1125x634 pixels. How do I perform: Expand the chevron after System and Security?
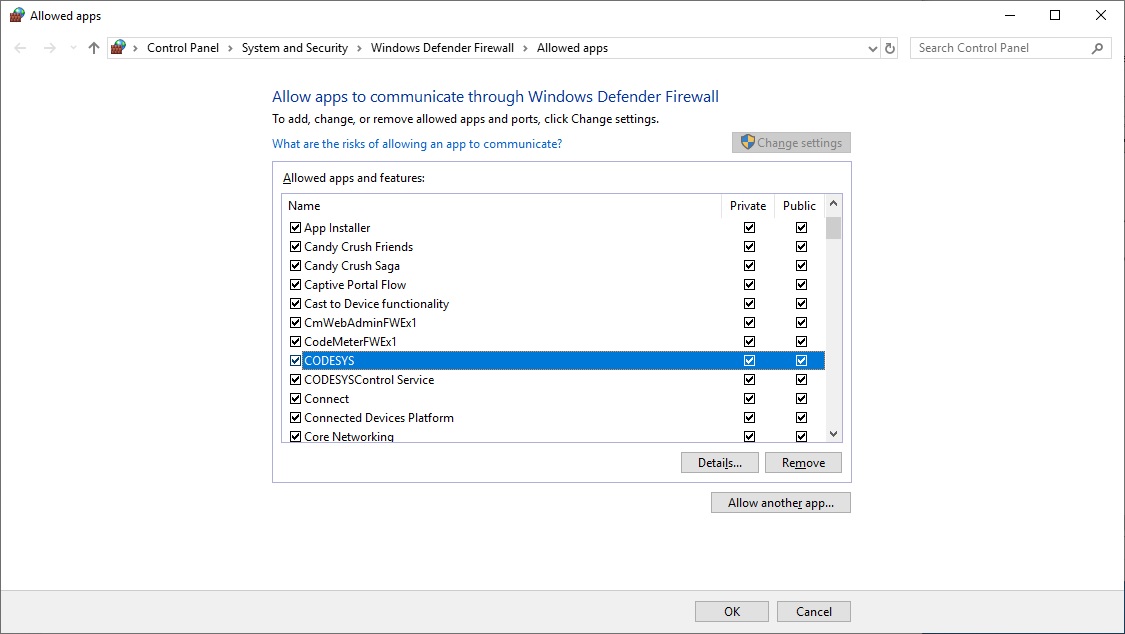click(x=359, y=48)
